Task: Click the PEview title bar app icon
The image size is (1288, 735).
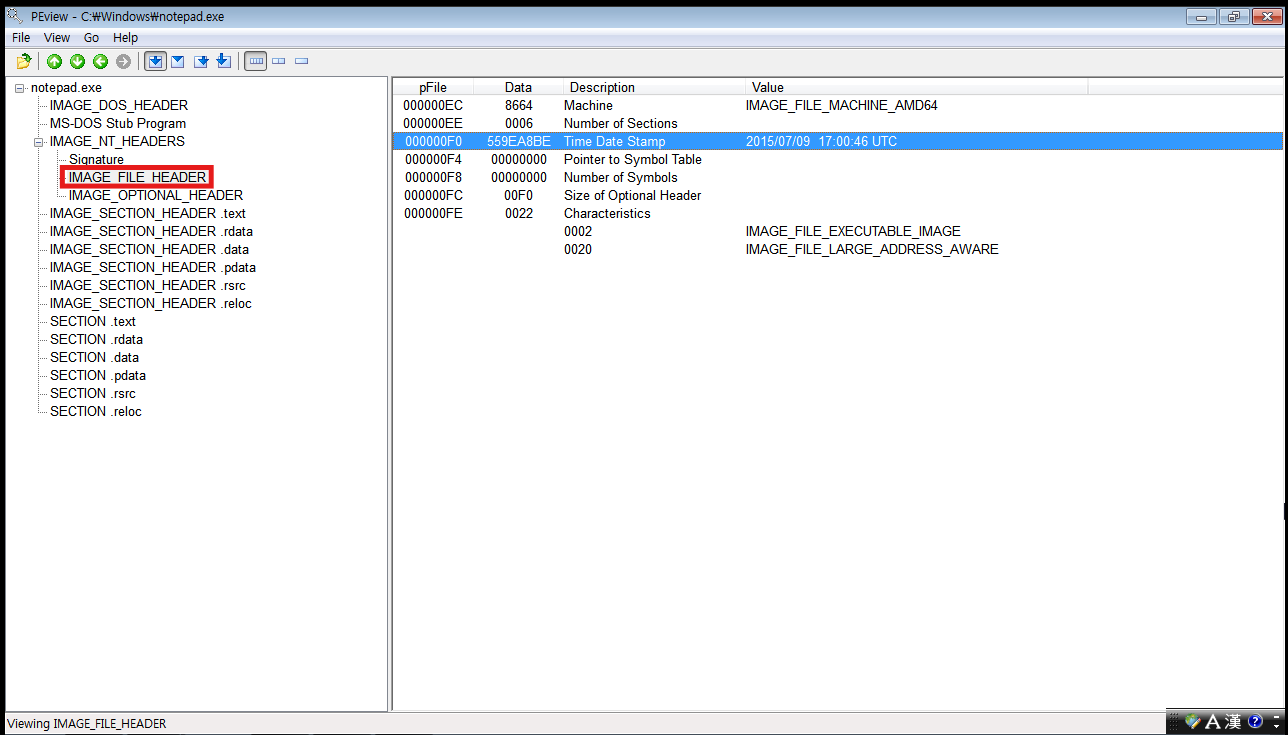Action: 15,15
